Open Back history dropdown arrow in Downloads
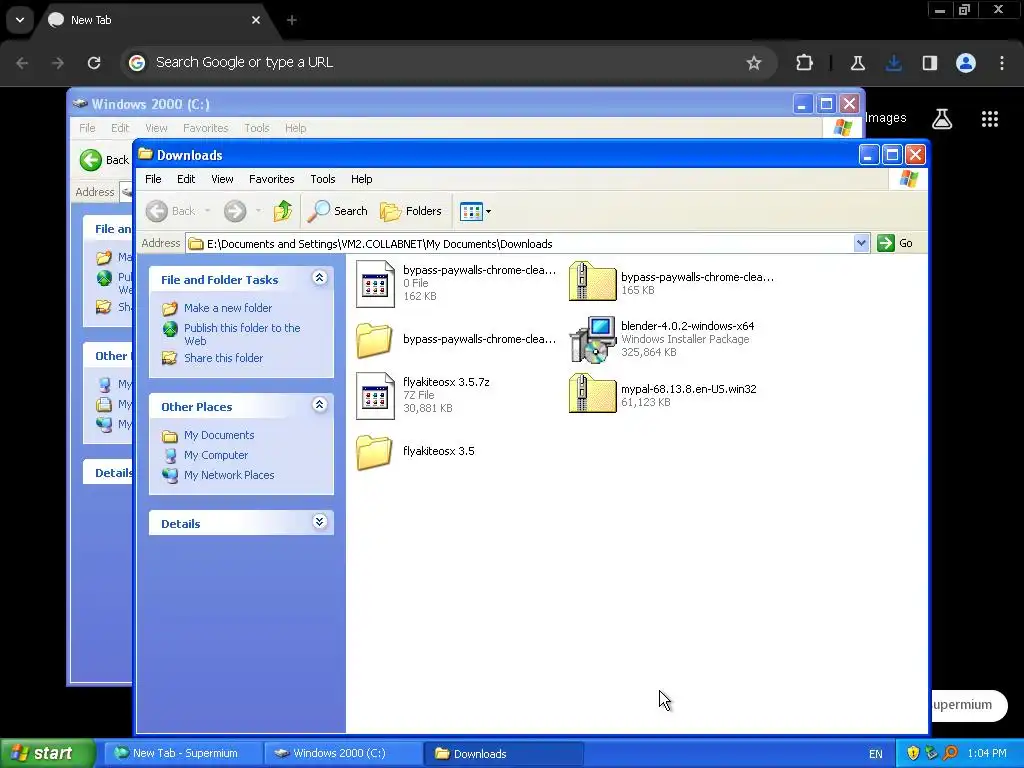This screenshot has height=768, width=1024. tap(208, 211)
